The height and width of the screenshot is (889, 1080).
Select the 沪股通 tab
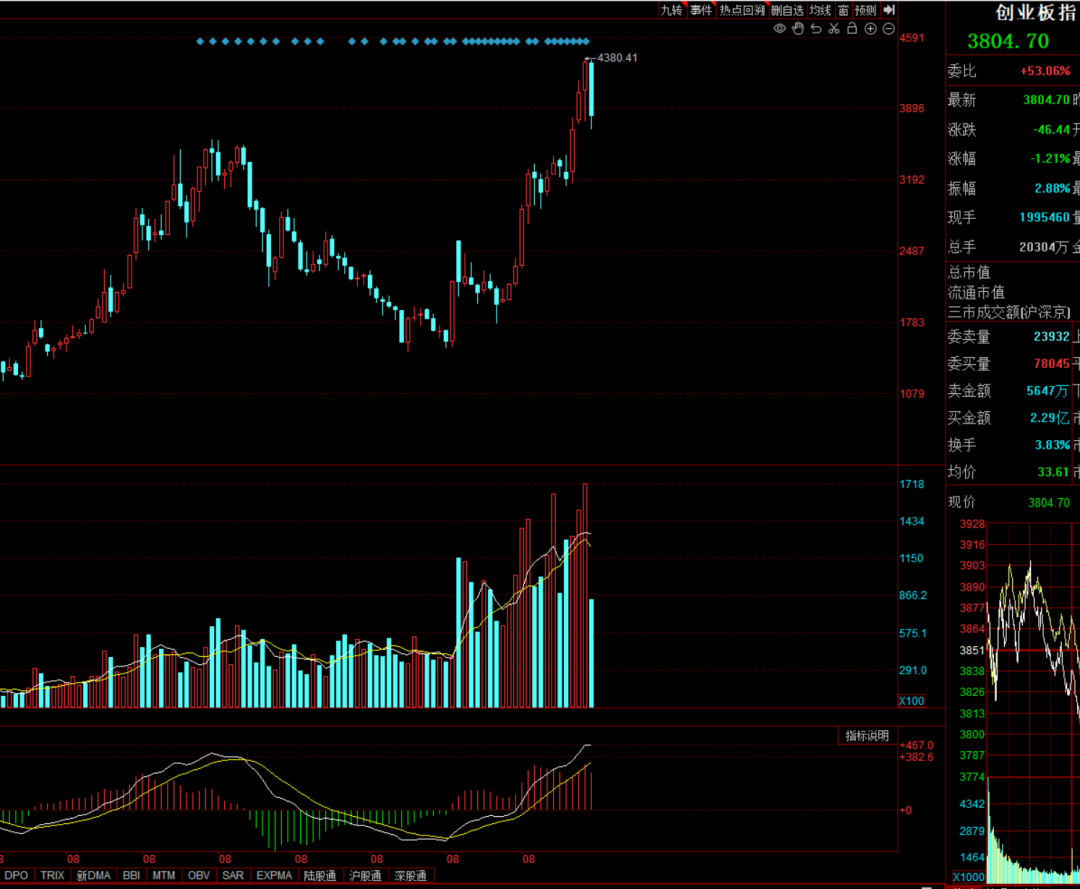(x=365, y=875)
